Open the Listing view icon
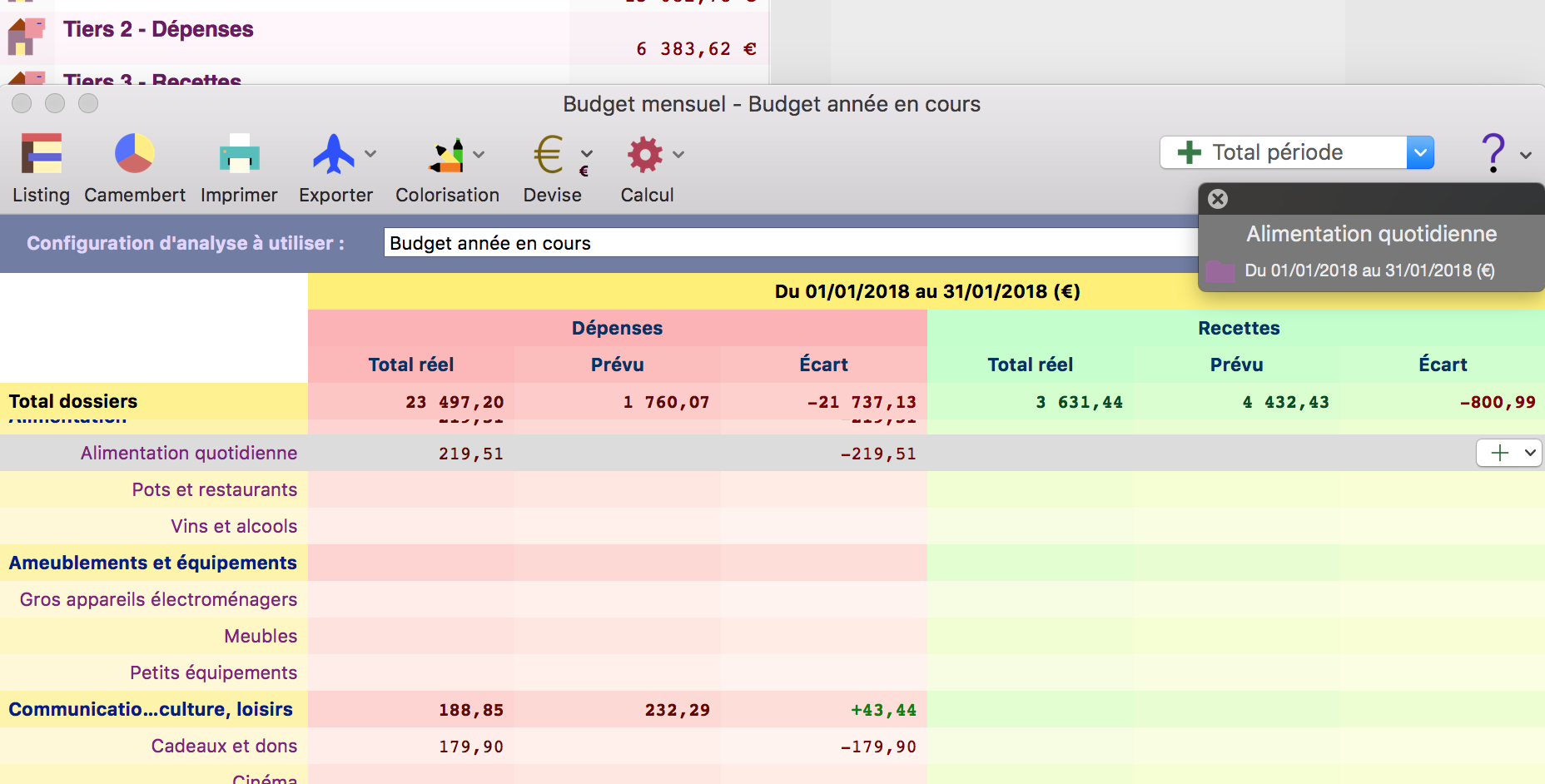 point(42,154)
